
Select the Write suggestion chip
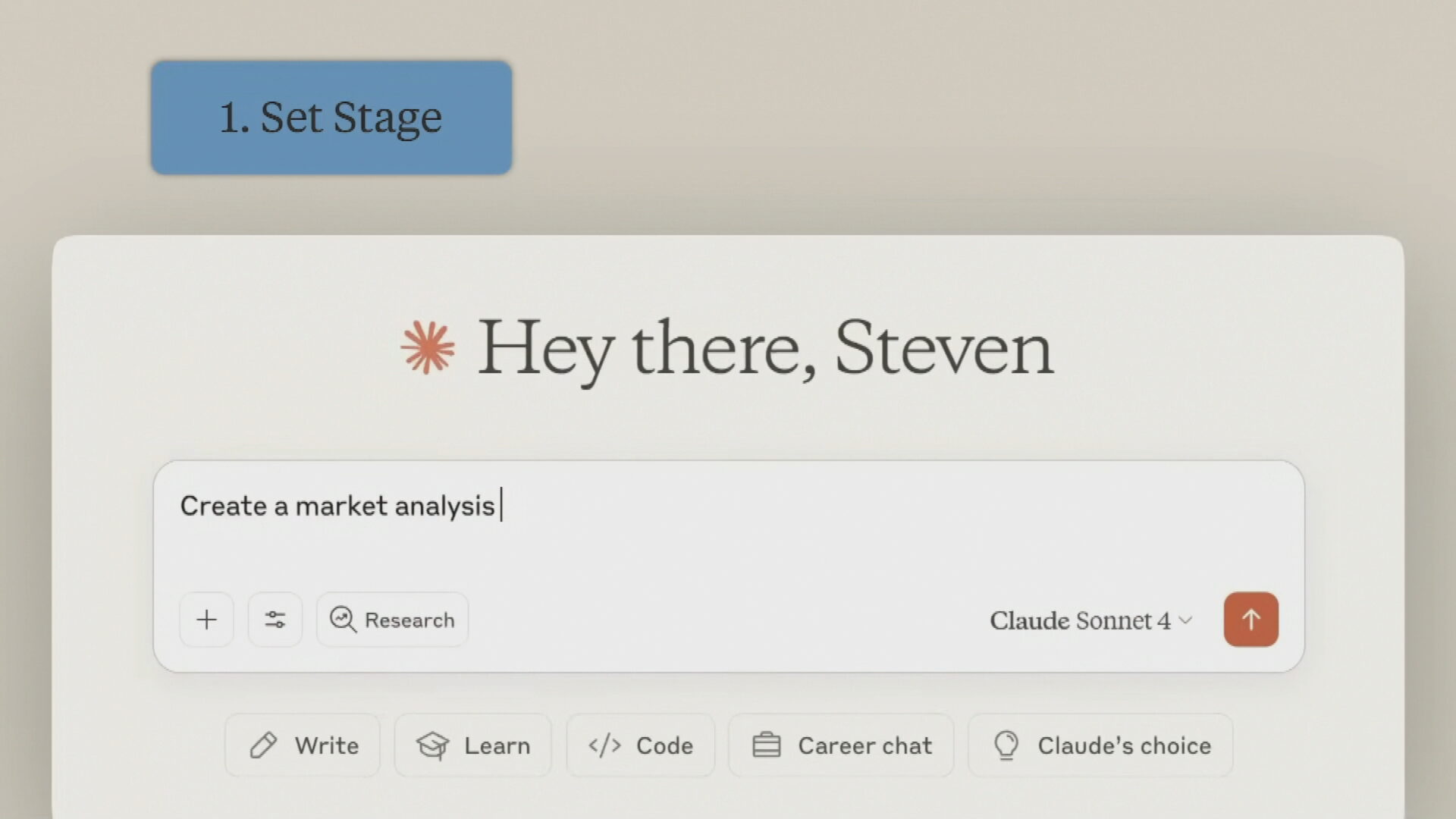[303, 745]
